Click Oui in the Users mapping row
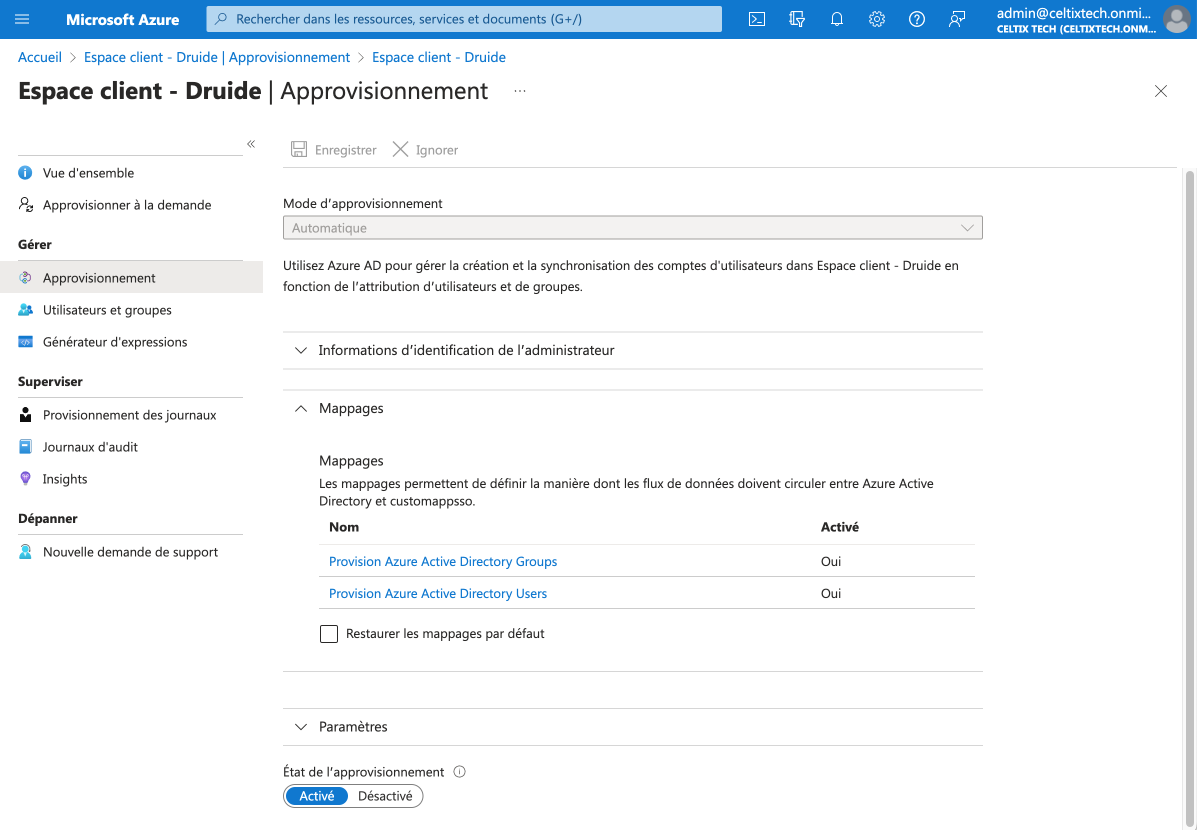 pyautogui.click(x=831, y=593)
